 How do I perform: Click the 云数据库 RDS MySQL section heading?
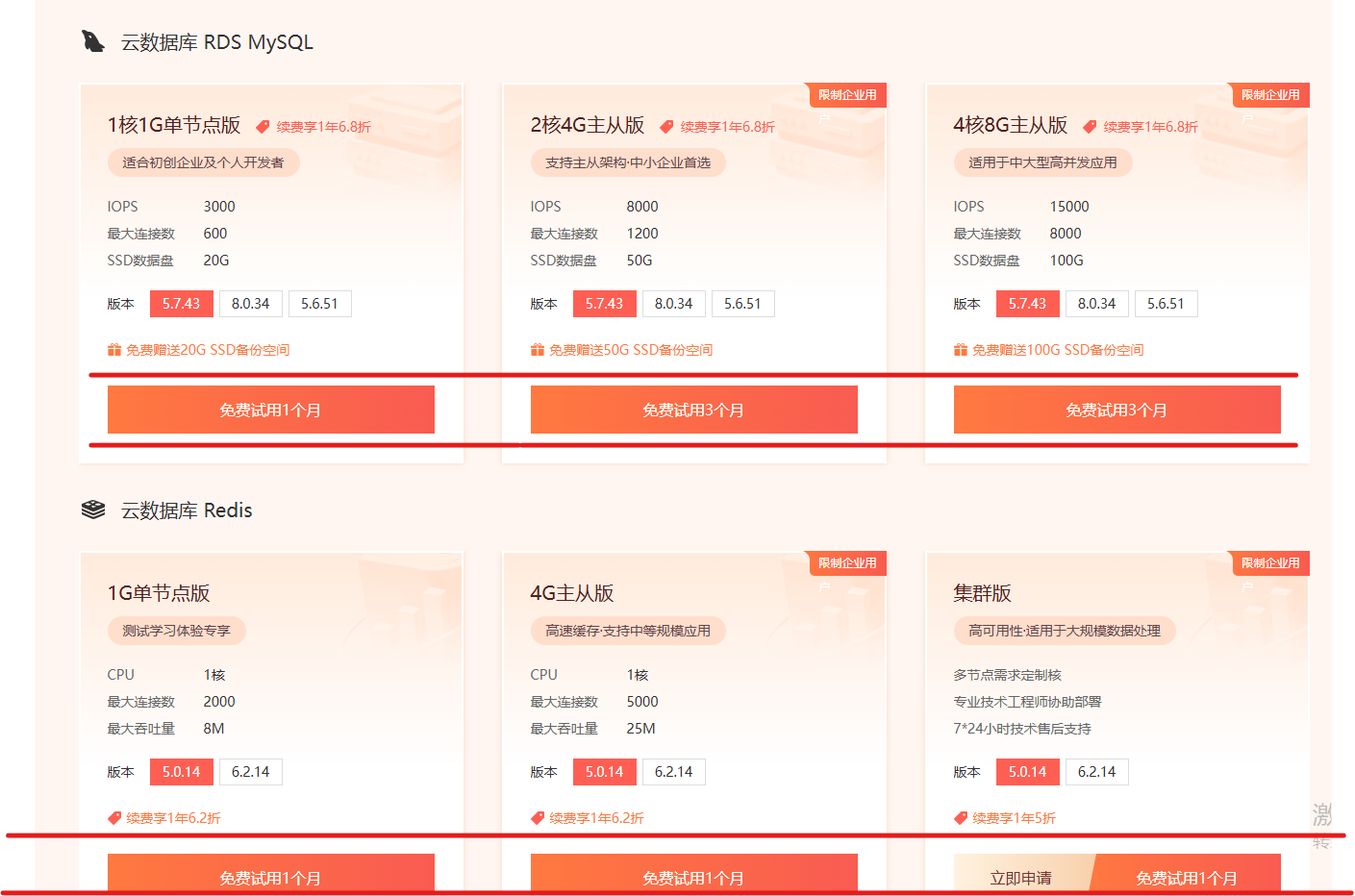[217, 42]
